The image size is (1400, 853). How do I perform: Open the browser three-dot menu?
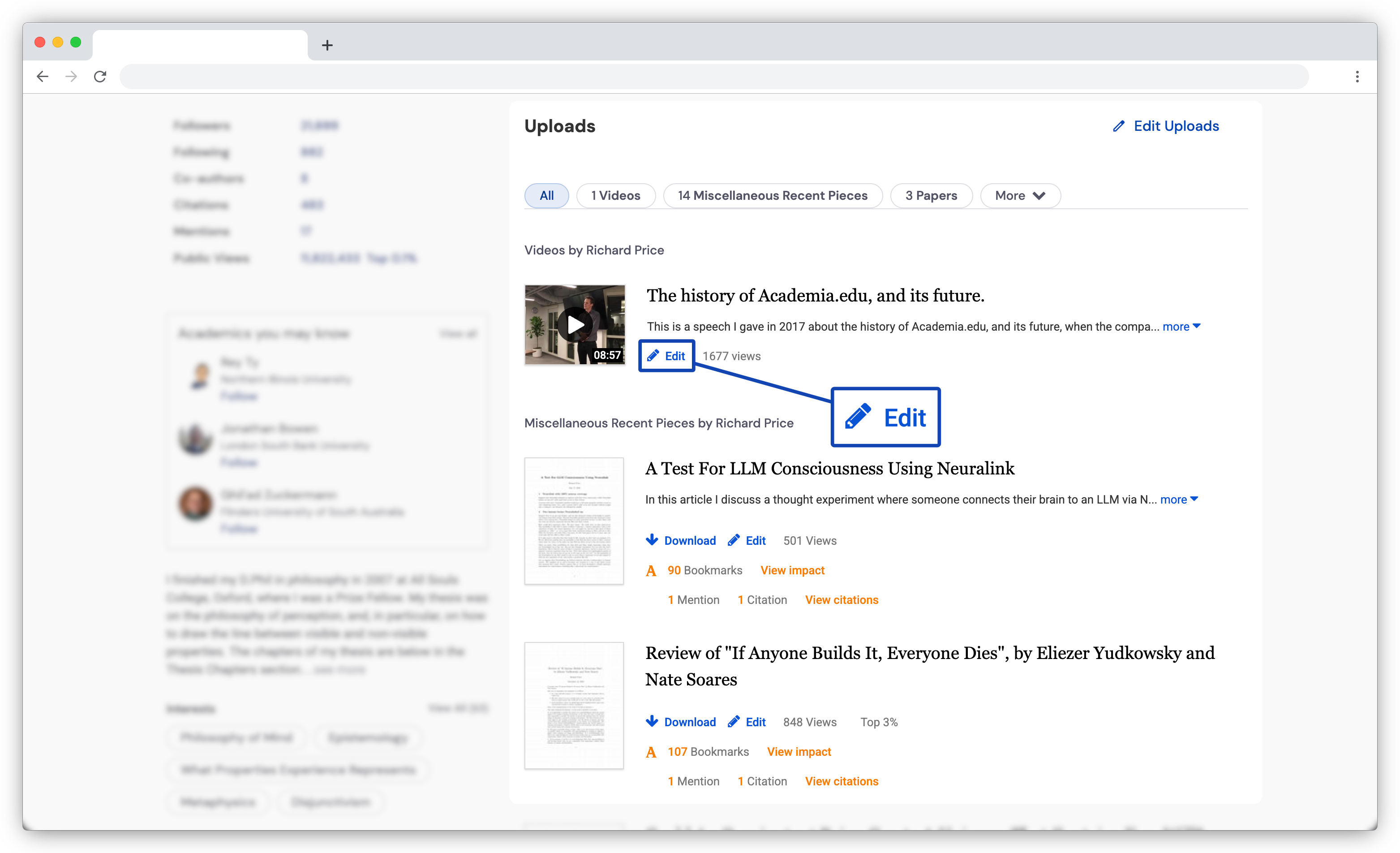coord(1357,77)
